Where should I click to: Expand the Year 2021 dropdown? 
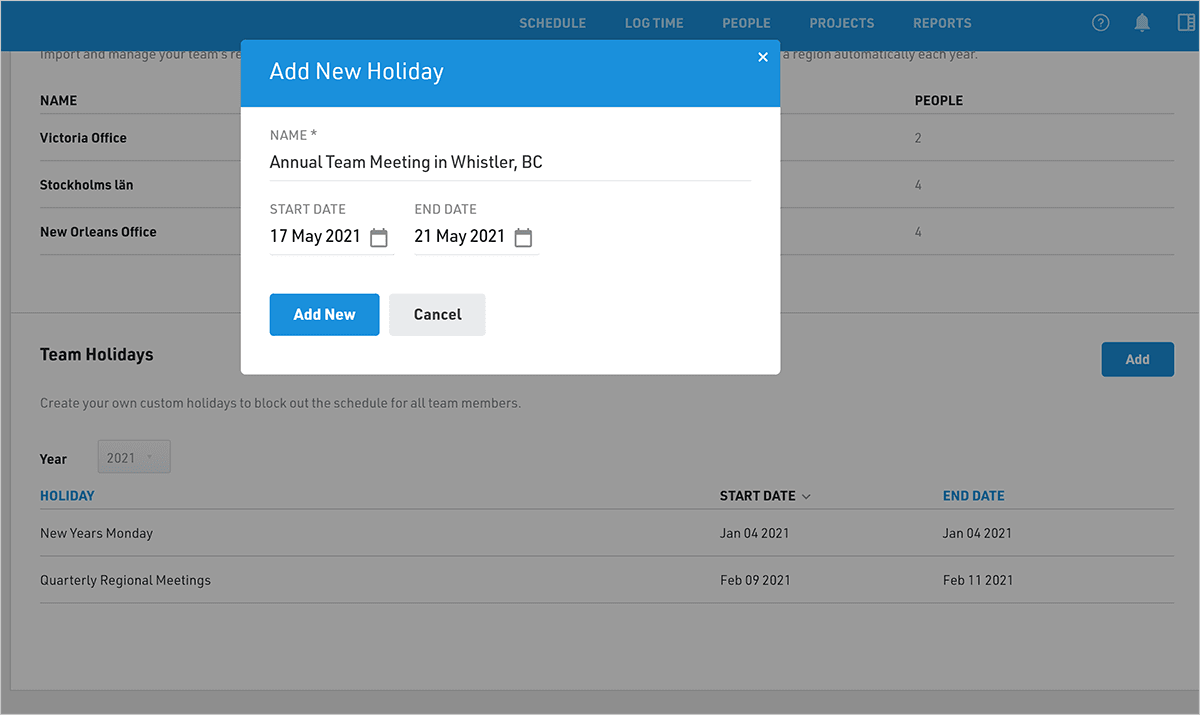click(x=134, y=457)
